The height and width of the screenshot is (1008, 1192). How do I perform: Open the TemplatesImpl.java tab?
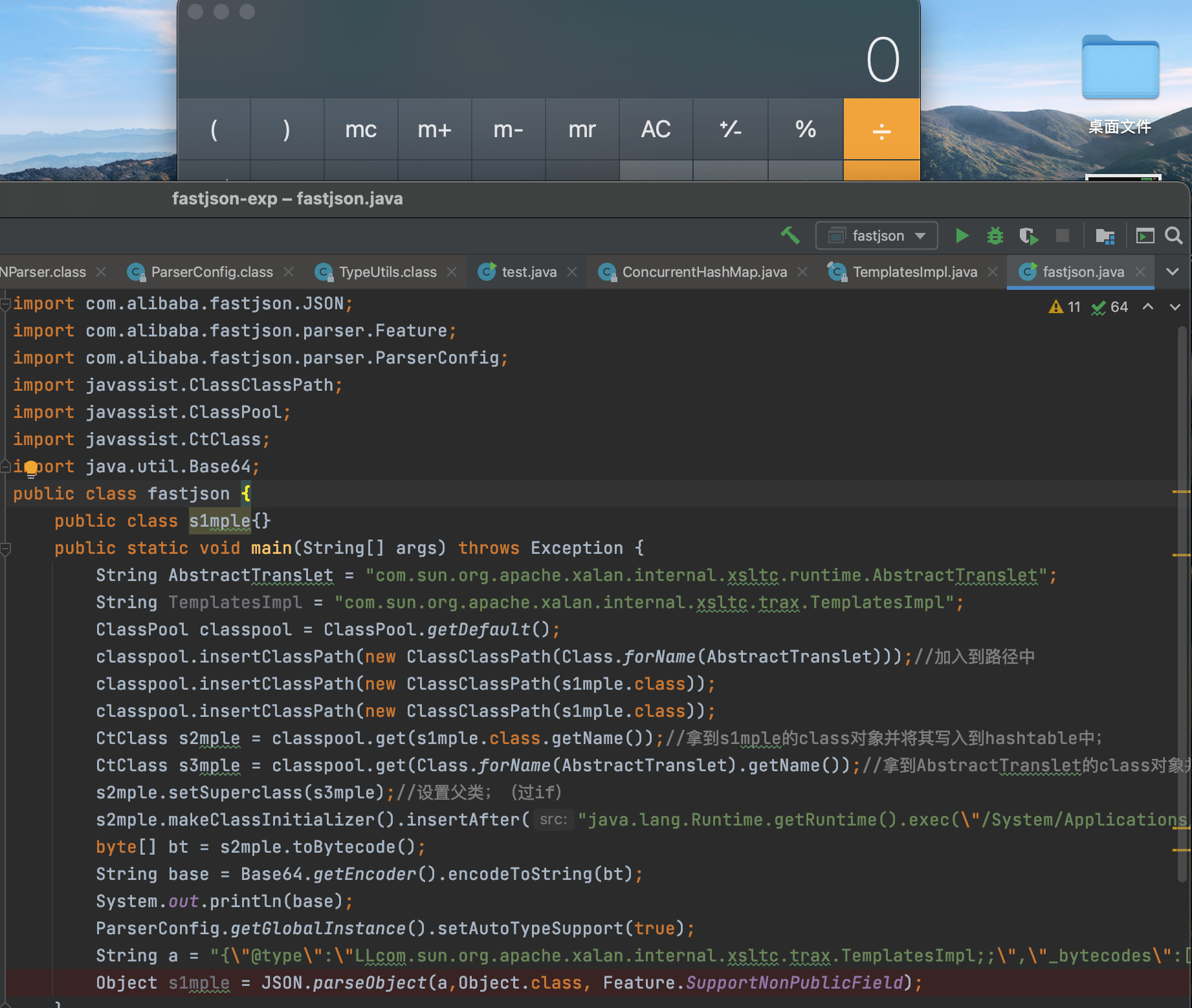pyautogui.click(x=914, y=272)
